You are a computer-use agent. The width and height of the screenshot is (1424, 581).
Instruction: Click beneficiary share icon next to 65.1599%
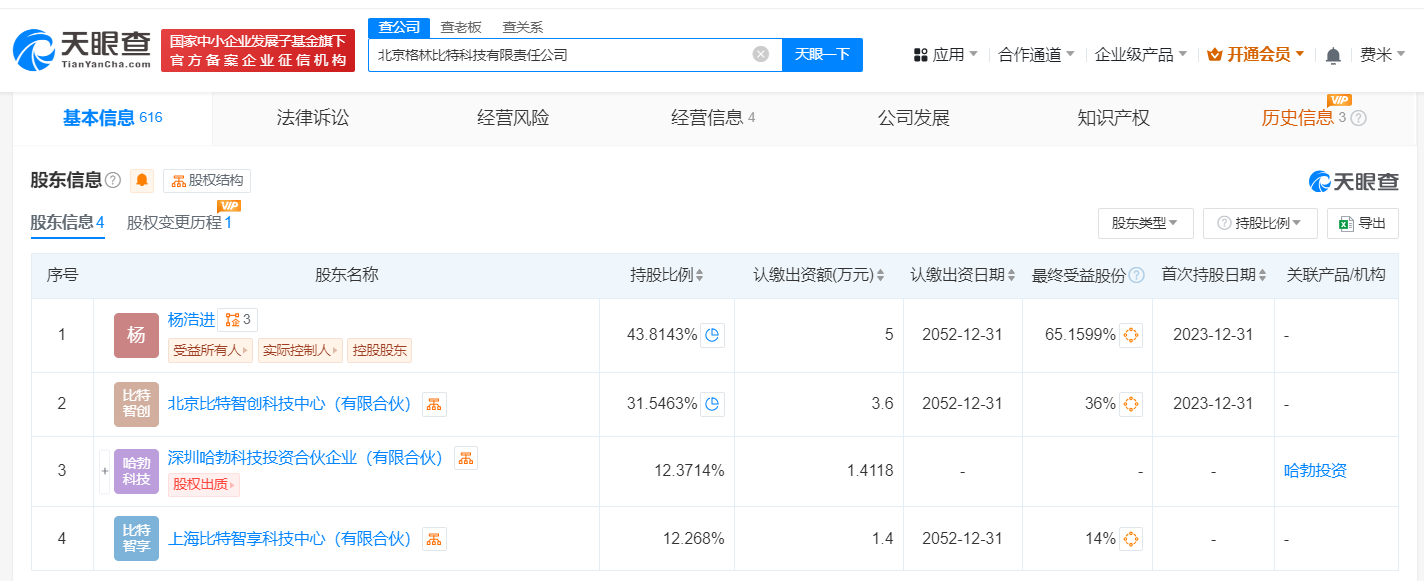[1131, 335]
